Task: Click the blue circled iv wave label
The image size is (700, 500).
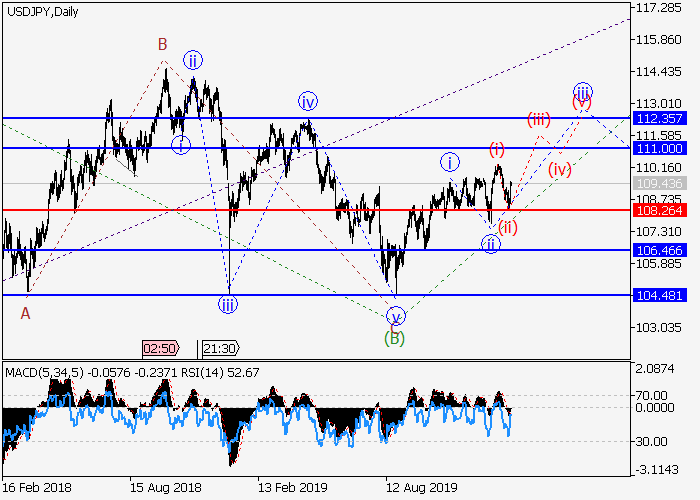Action: tap(307, 100)
